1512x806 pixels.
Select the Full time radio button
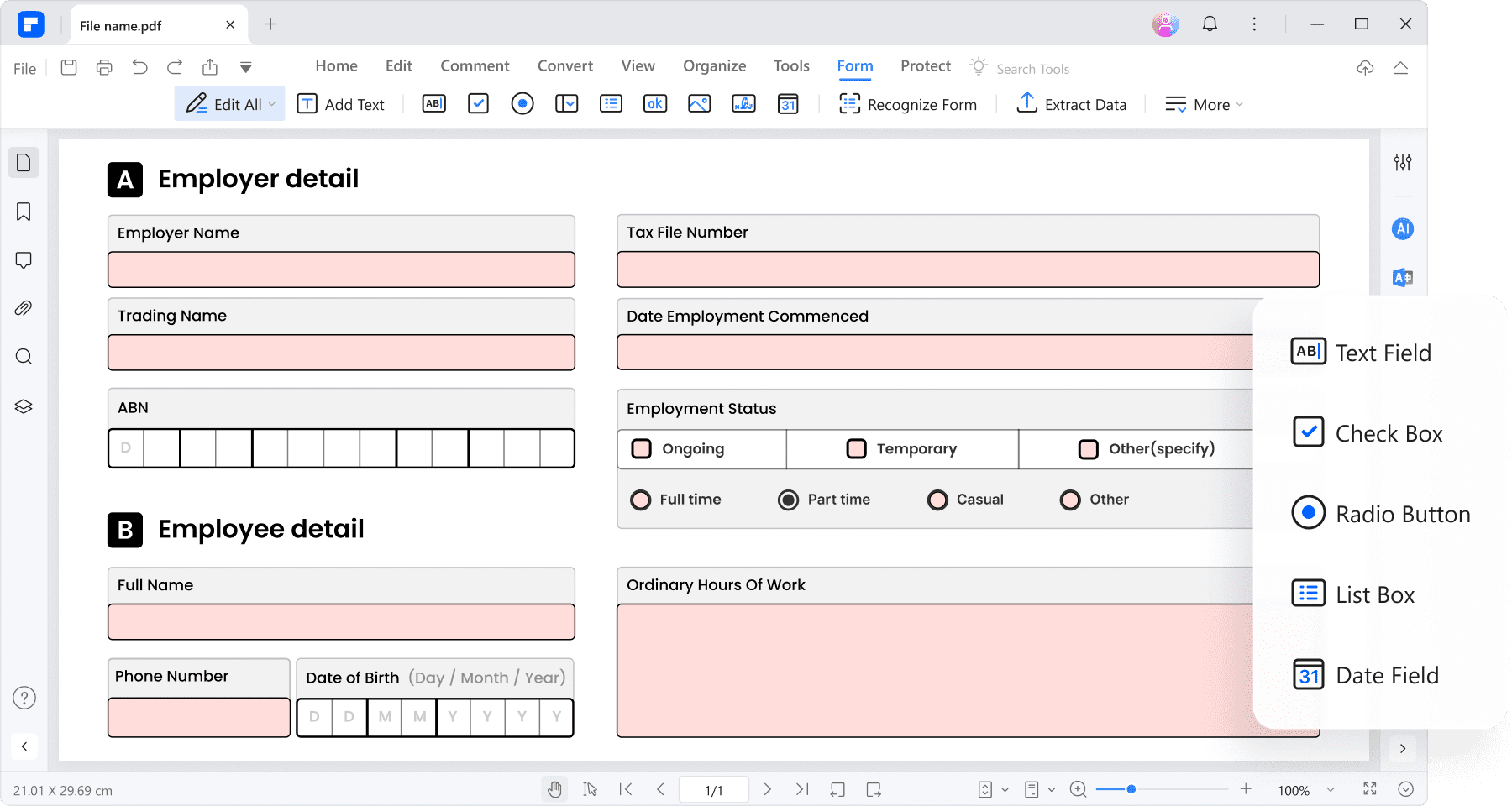coord(641,500)
